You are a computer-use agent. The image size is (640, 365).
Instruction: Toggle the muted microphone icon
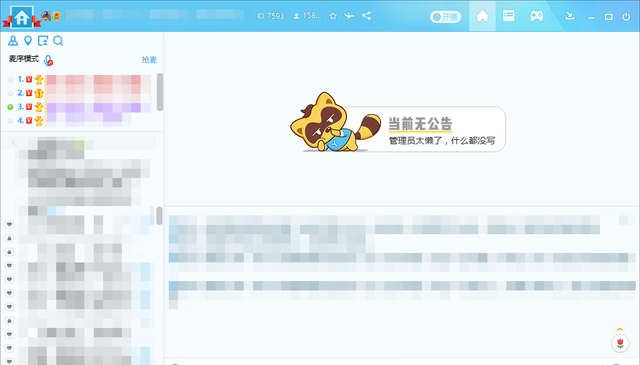pyautogui.click(x=48, y=60)
